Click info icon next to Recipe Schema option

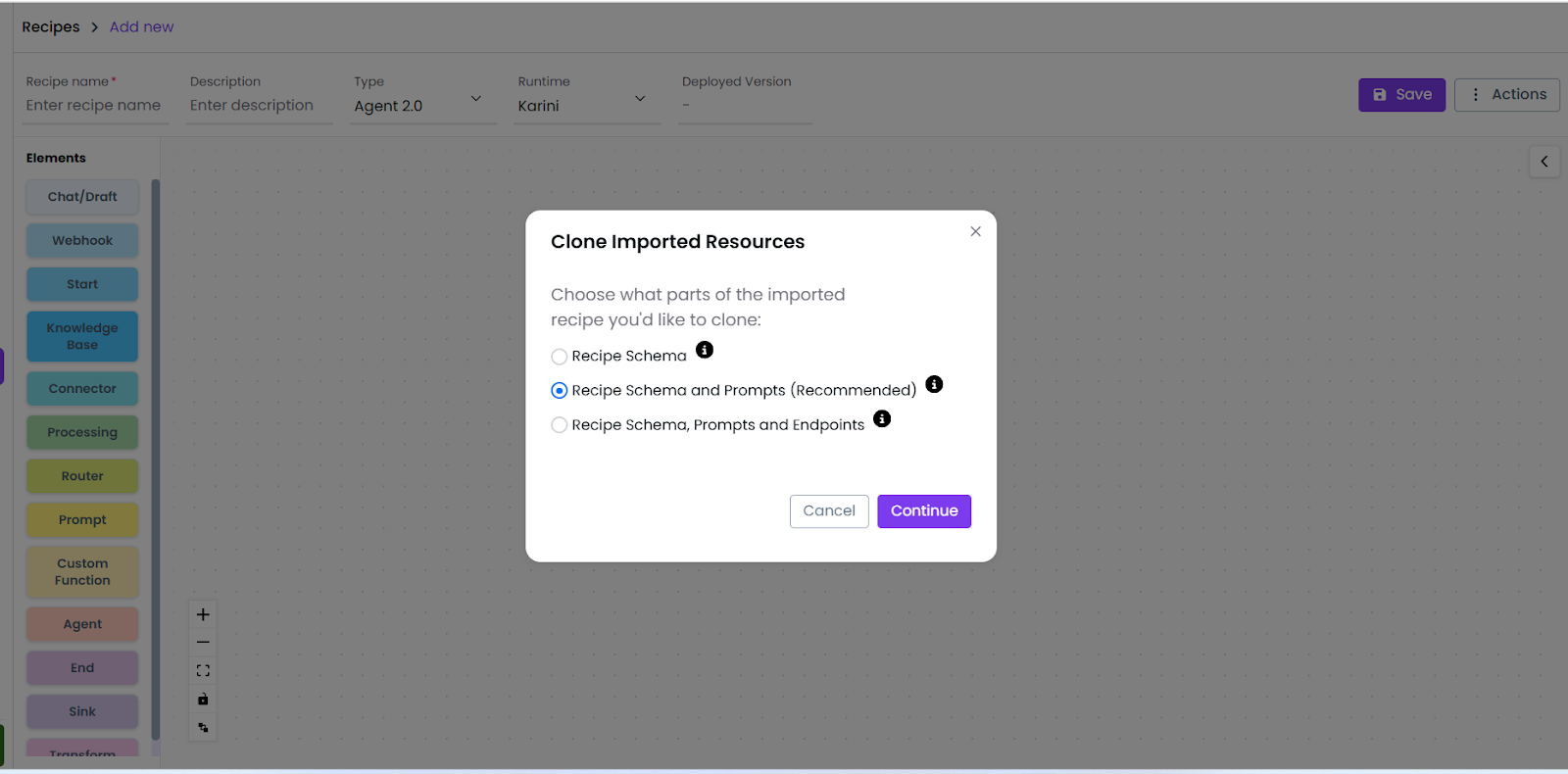pyautogui.click(x=705, y=350)
